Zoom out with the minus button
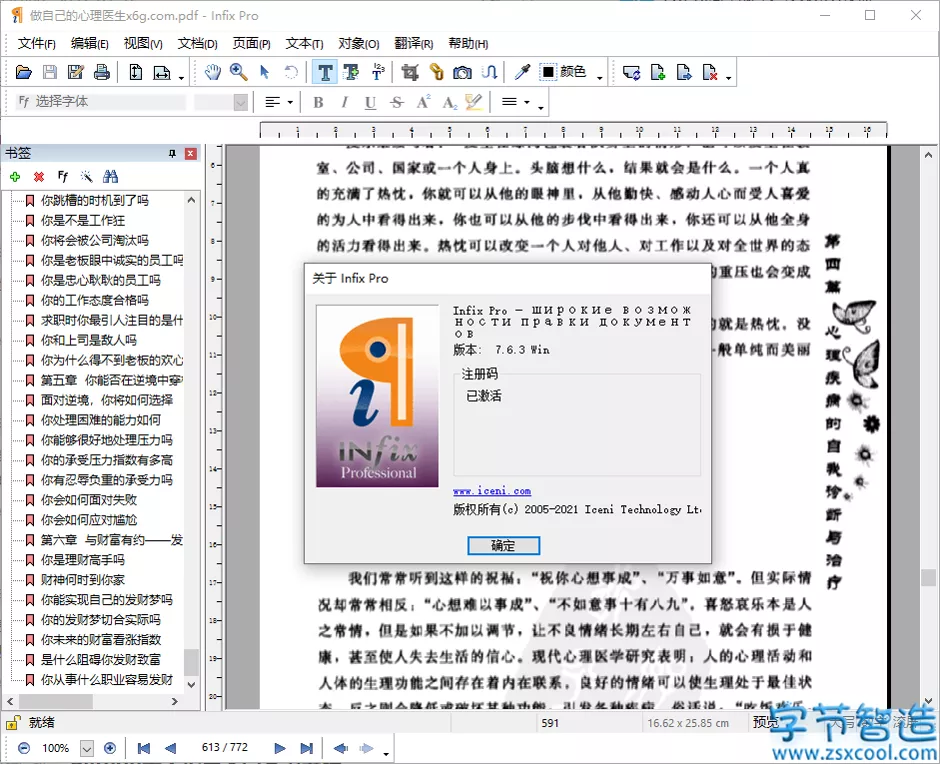940x764 pixels. 24,748
